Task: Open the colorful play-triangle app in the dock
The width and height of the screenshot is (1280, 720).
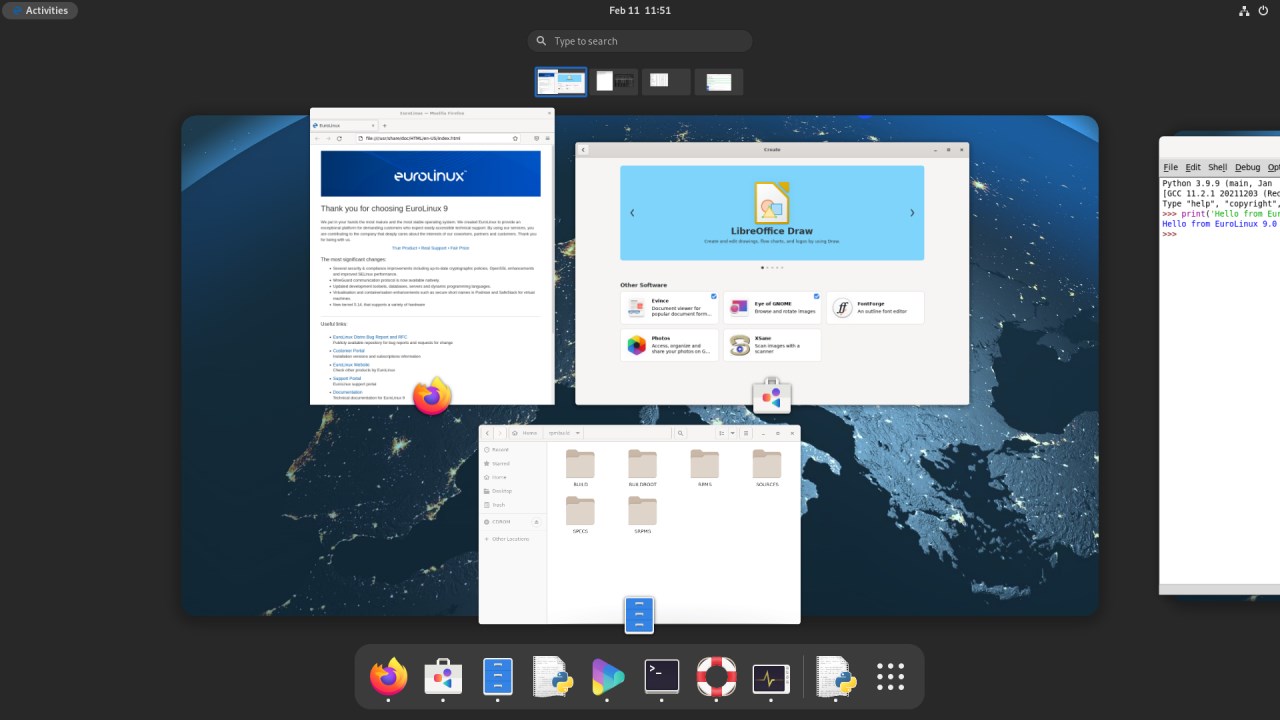Action: pos(607,677)
